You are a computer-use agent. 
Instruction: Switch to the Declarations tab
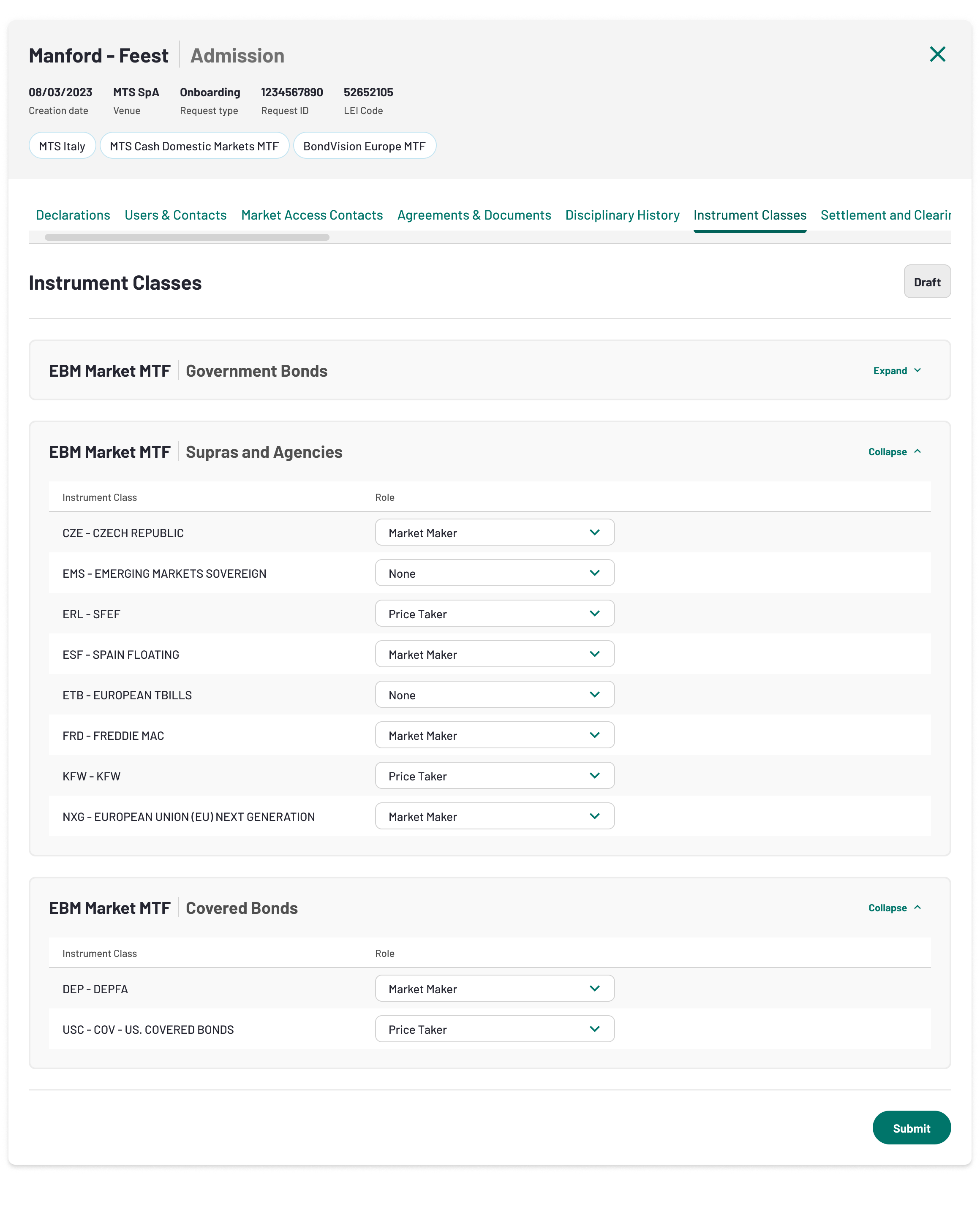[73, 215]
